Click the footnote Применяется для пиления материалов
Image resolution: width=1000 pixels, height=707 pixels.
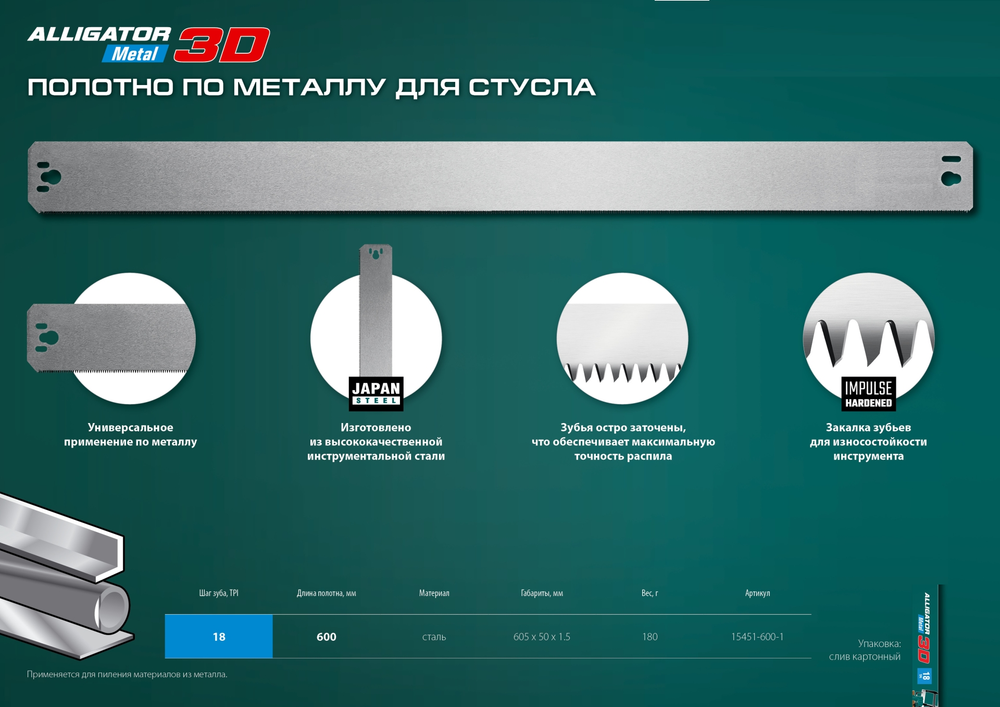click(x=127, y=674)
